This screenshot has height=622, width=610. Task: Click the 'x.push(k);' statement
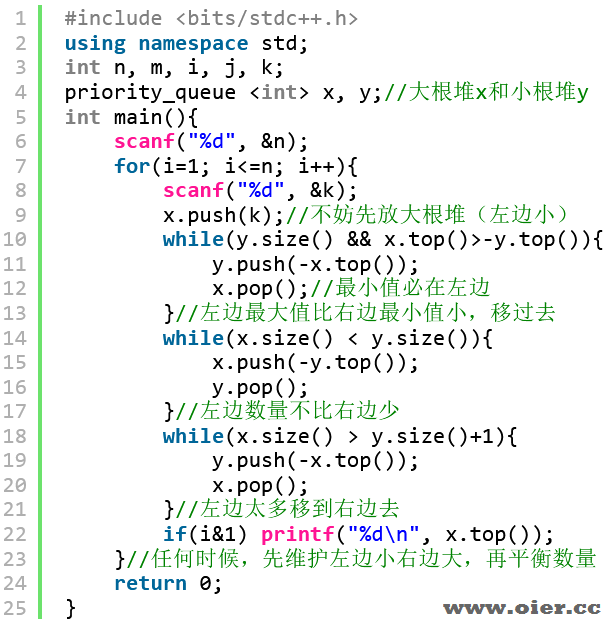click(x=223, y=215)
